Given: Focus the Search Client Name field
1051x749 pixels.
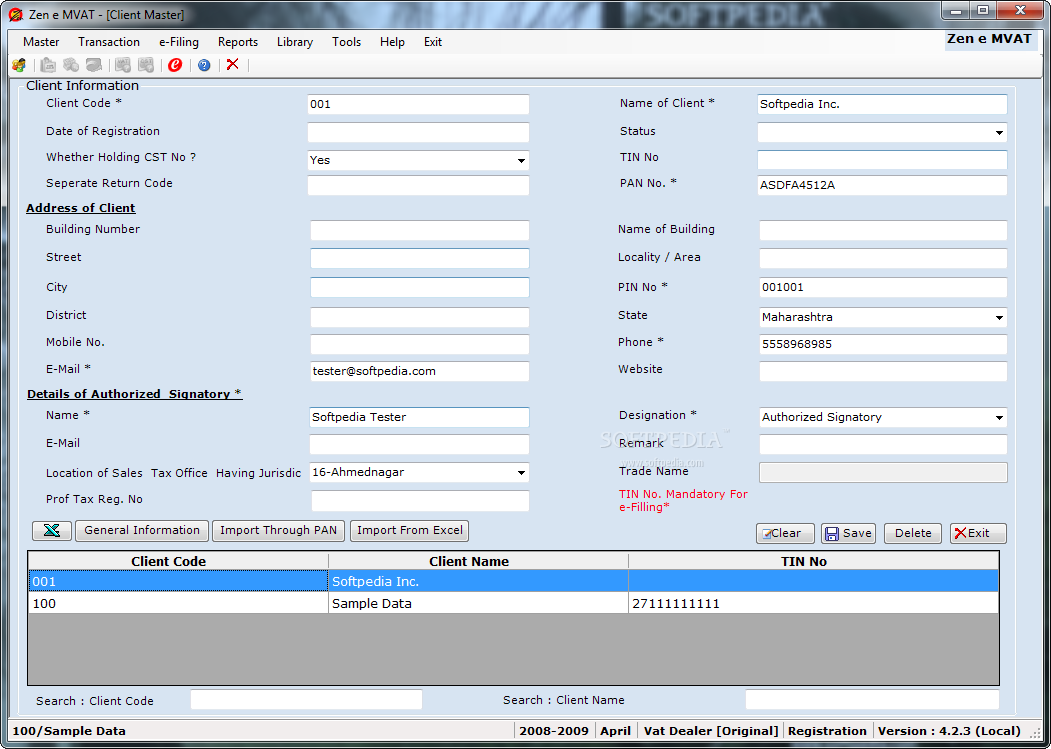Looking at the screenshot, I should (x=872, y=699).
